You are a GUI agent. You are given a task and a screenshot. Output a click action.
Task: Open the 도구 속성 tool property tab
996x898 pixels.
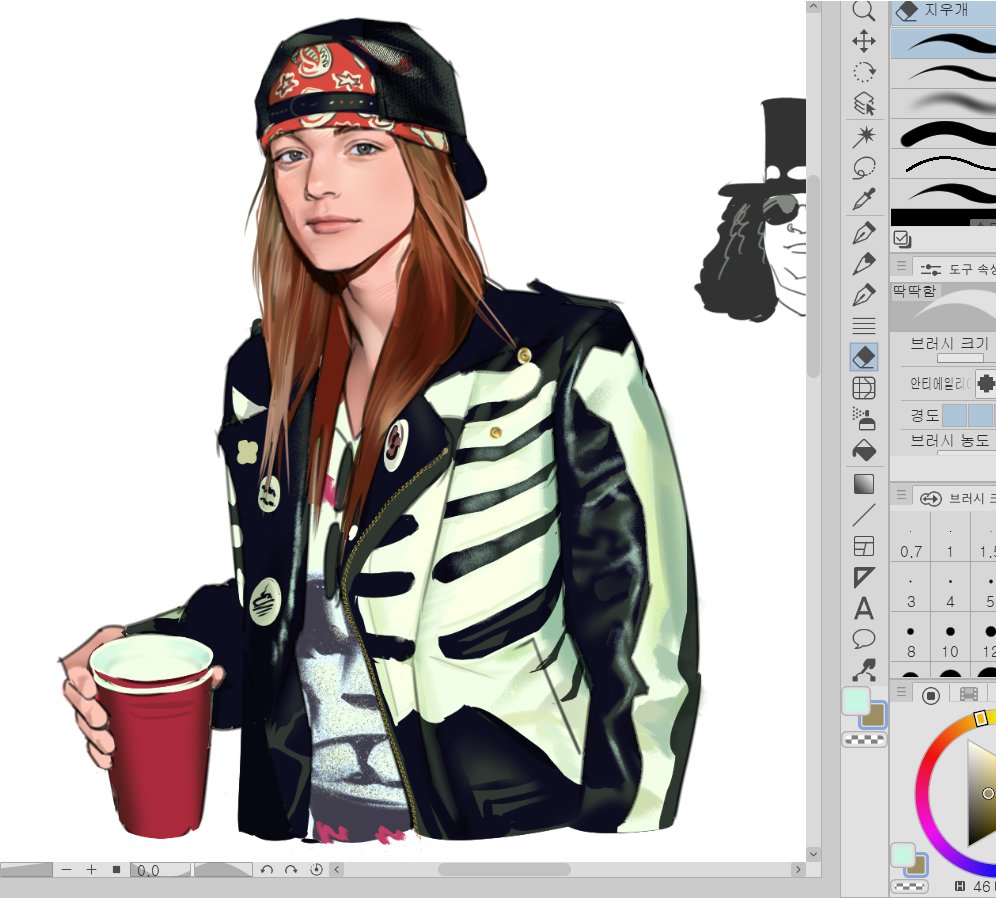click(956, 269)
